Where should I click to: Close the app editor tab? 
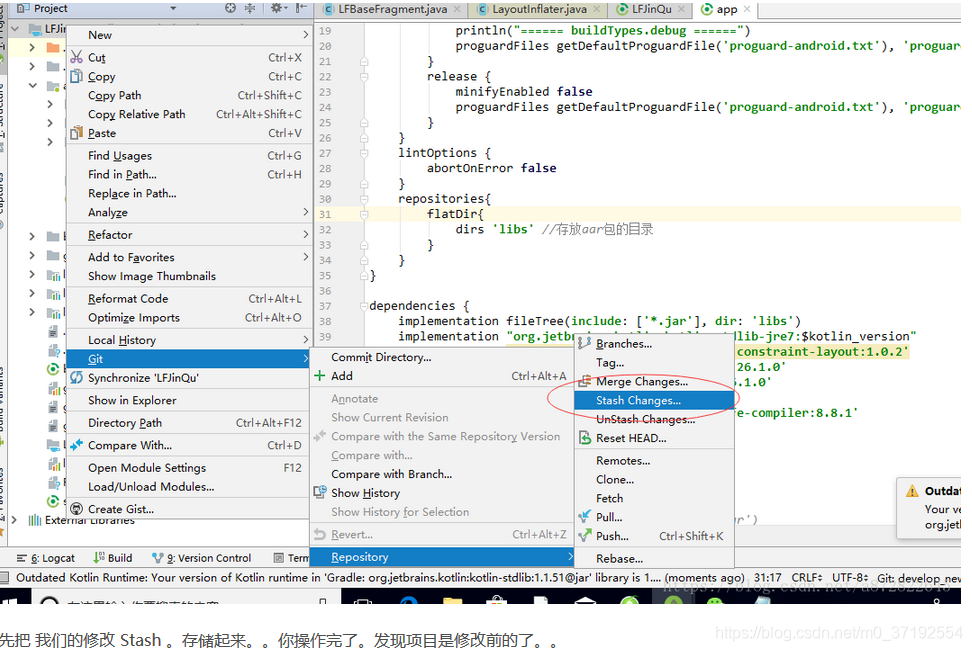(x=747, y=9)
